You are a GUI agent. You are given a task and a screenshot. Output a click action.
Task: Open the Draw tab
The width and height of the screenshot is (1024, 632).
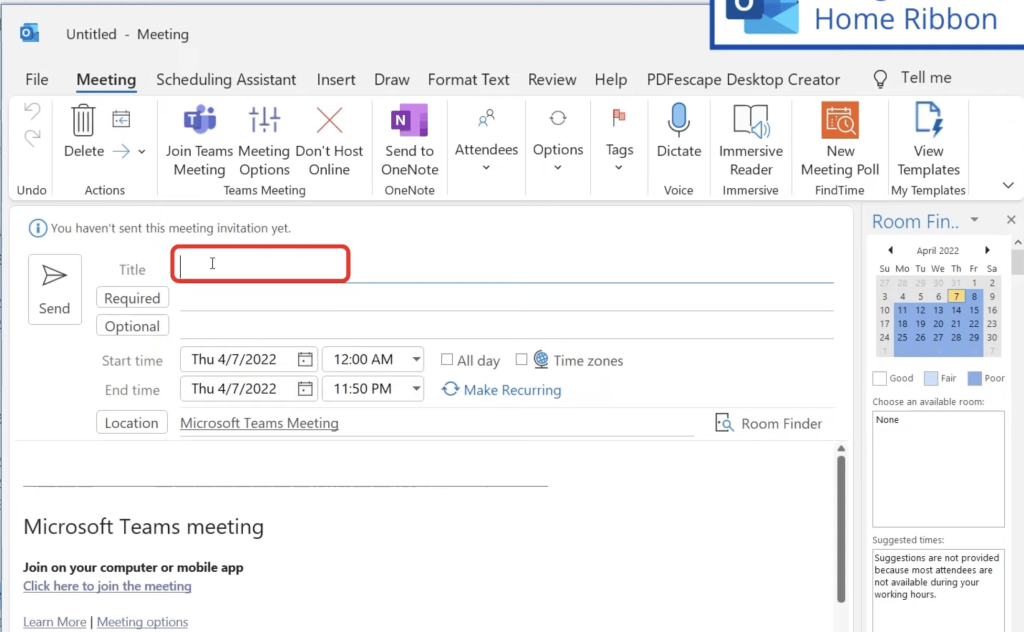coord(392,80)
